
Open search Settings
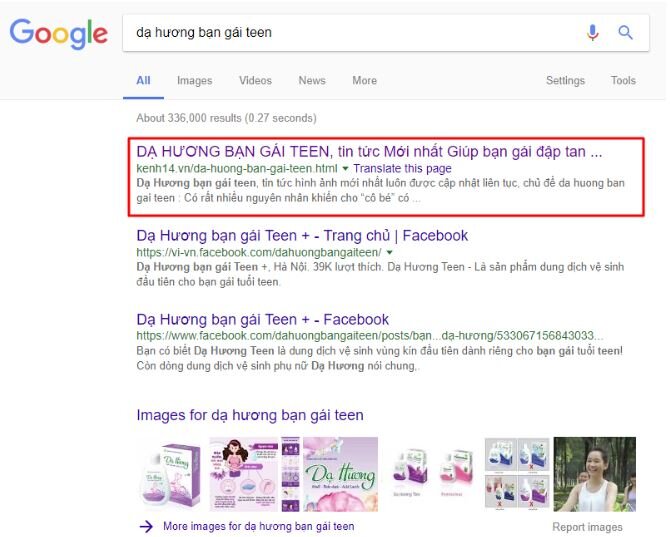[x=565, y=80]
